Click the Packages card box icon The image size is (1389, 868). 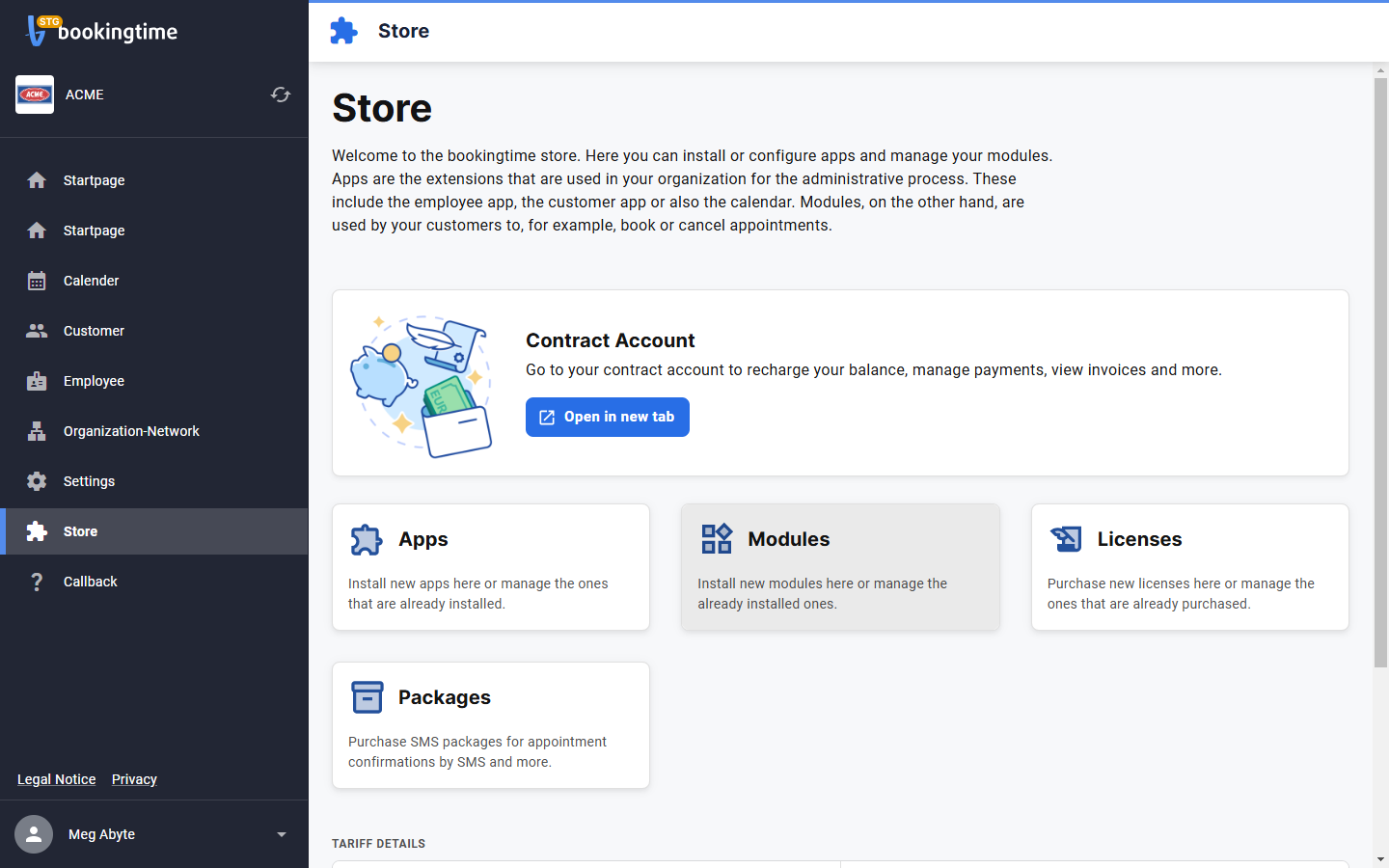click(368, 697)
